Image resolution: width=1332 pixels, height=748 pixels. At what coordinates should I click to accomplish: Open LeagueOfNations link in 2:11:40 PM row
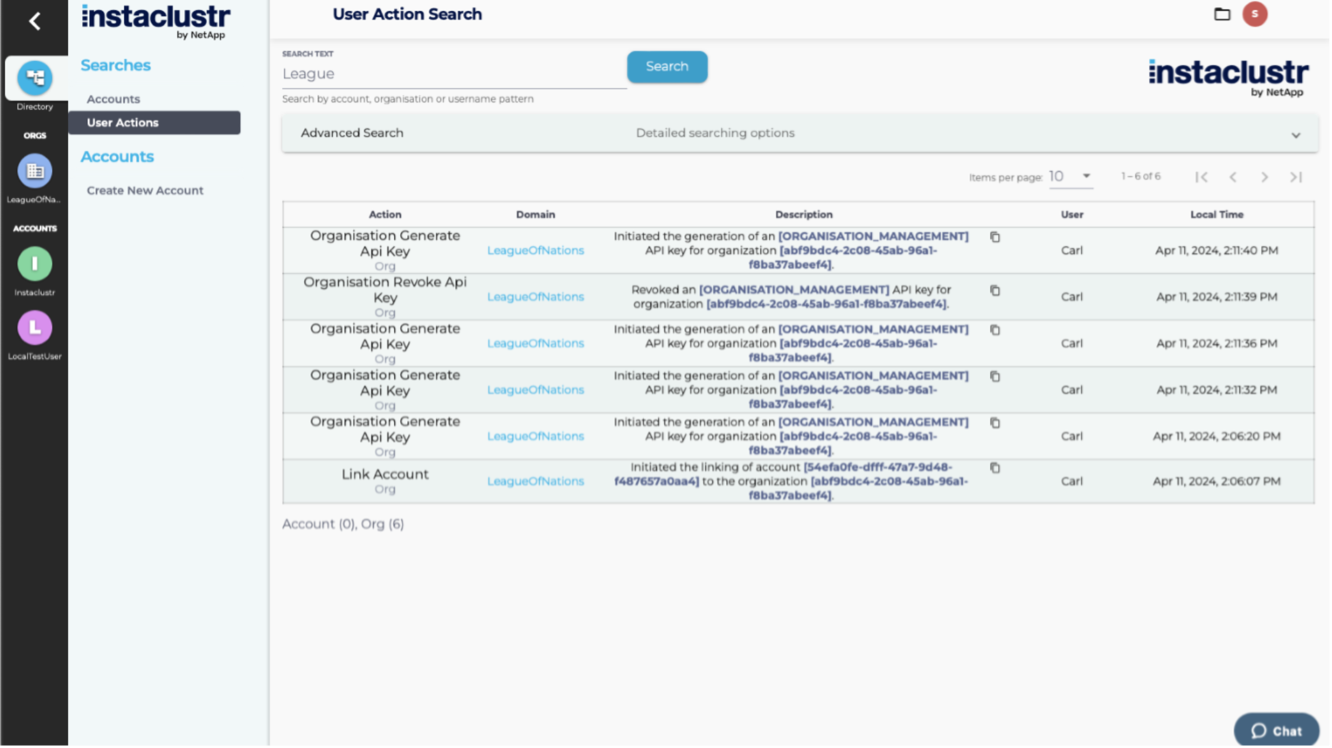pos(537,251)
